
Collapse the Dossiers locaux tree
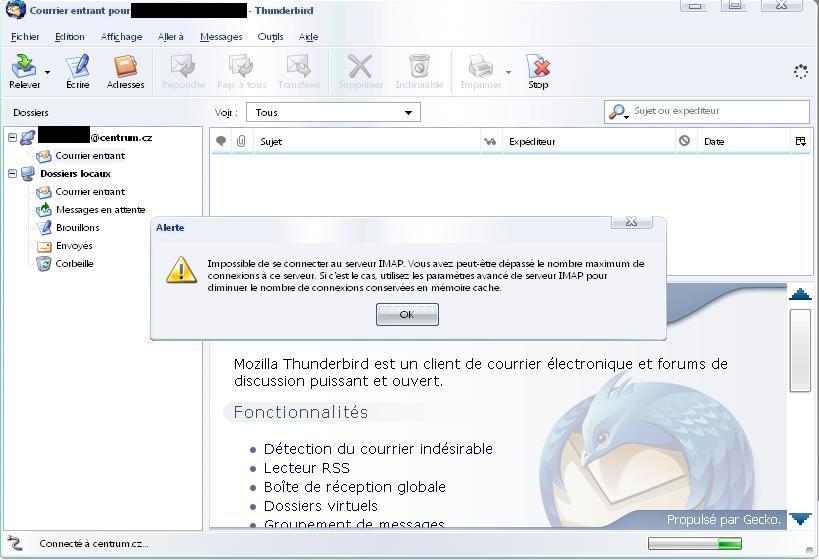click(x=13, y=173)
